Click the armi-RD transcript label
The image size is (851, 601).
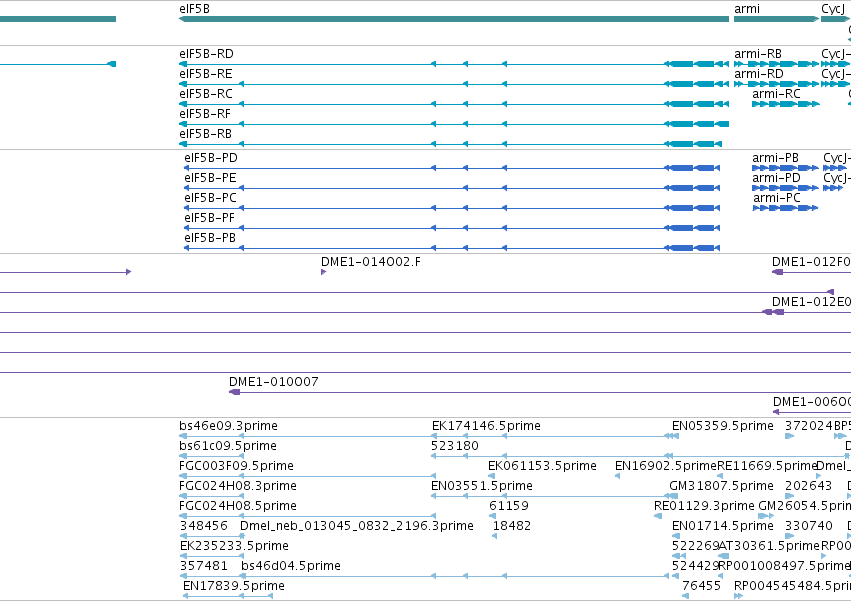759,74
